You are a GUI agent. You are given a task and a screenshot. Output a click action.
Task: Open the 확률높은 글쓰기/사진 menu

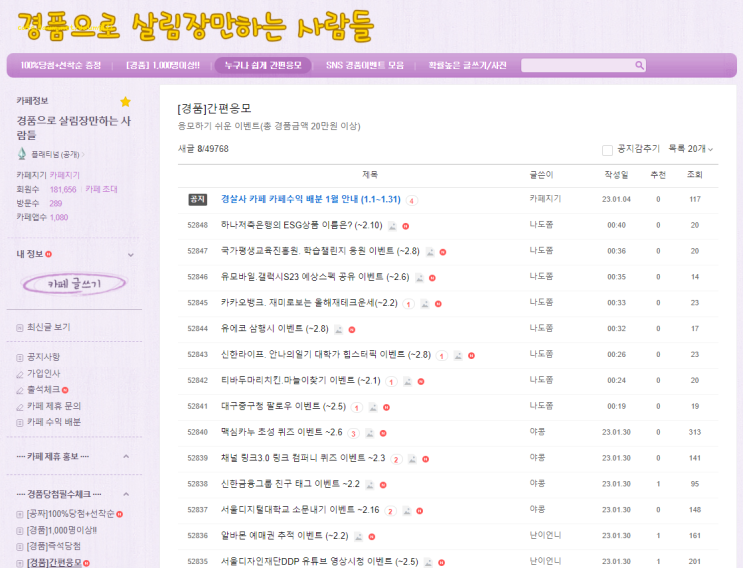point(468,65)
